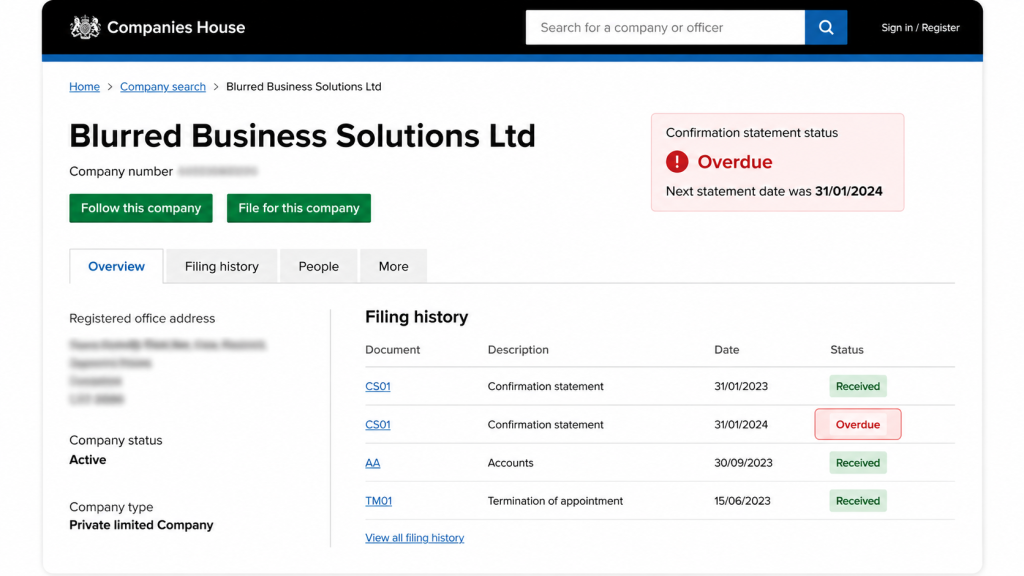Viewport: 1024px width, 576px height.
Task: Click Received badge for 31/01/2023 statement
Action: tap(857, 386)
